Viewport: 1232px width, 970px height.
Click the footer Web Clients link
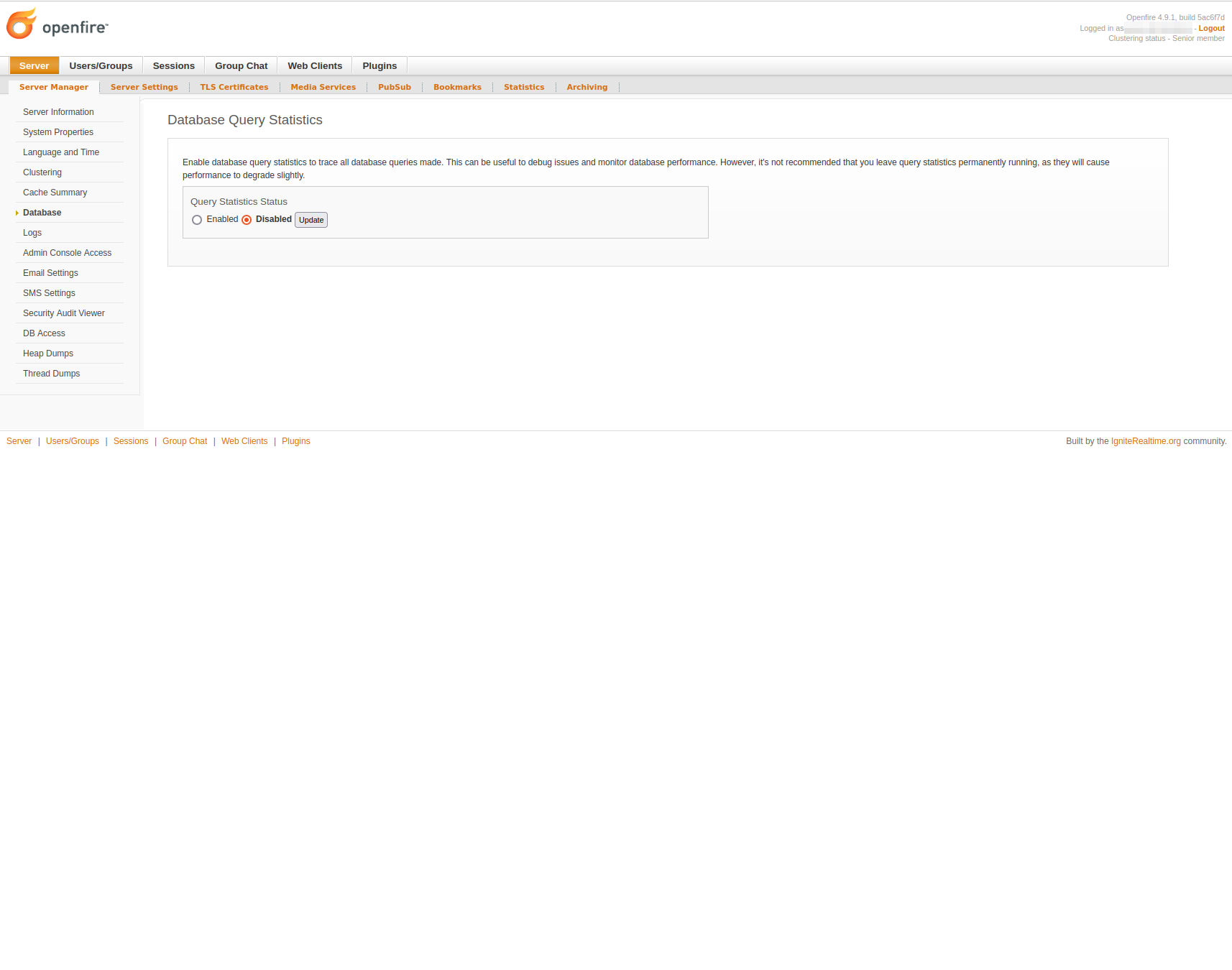[x=244, y=441]
